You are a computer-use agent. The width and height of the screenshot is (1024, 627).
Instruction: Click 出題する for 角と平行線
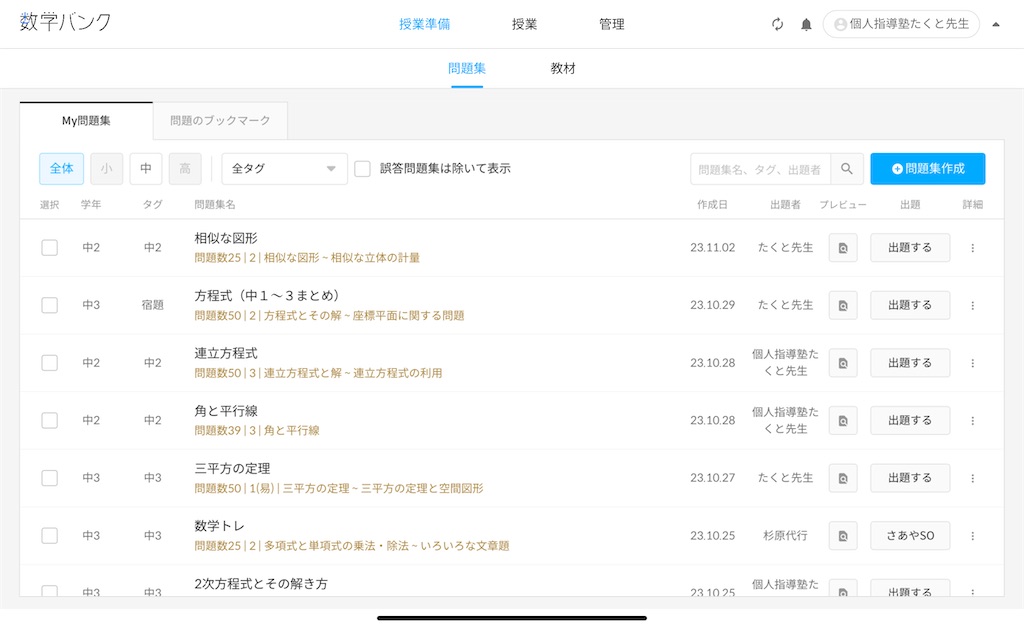(x=910, y=421)
